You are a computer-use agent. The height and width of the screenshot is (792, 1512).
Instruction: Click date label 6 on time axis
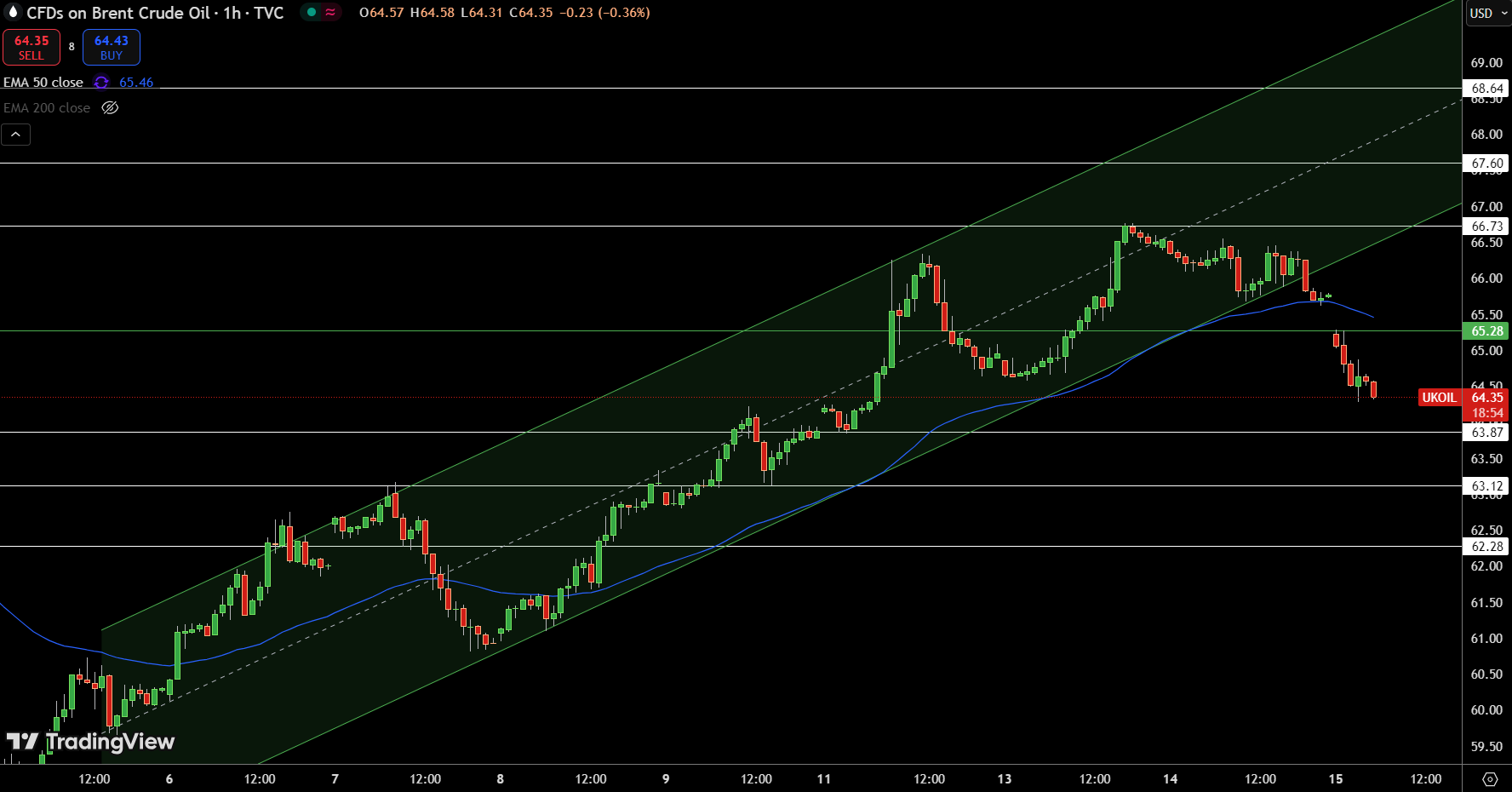click(x=169, y=779)
